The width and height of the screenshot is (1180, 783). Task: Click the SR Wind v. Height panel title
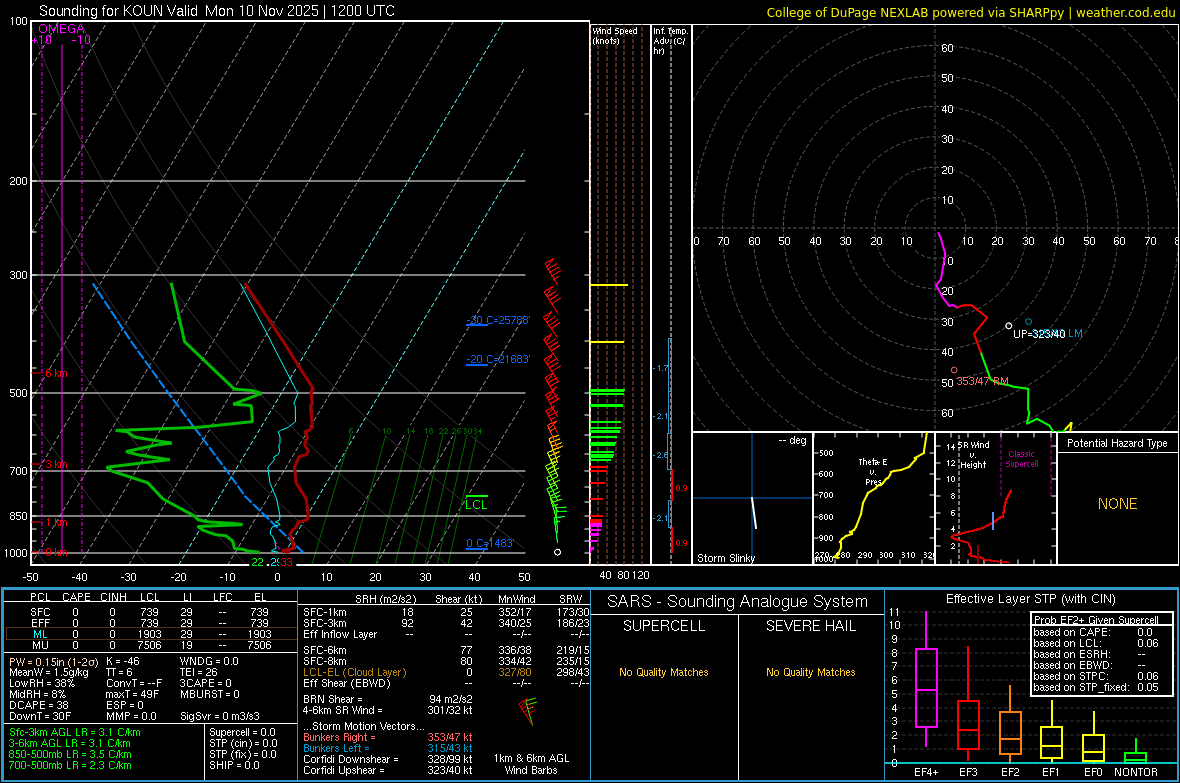coord(973,455)
